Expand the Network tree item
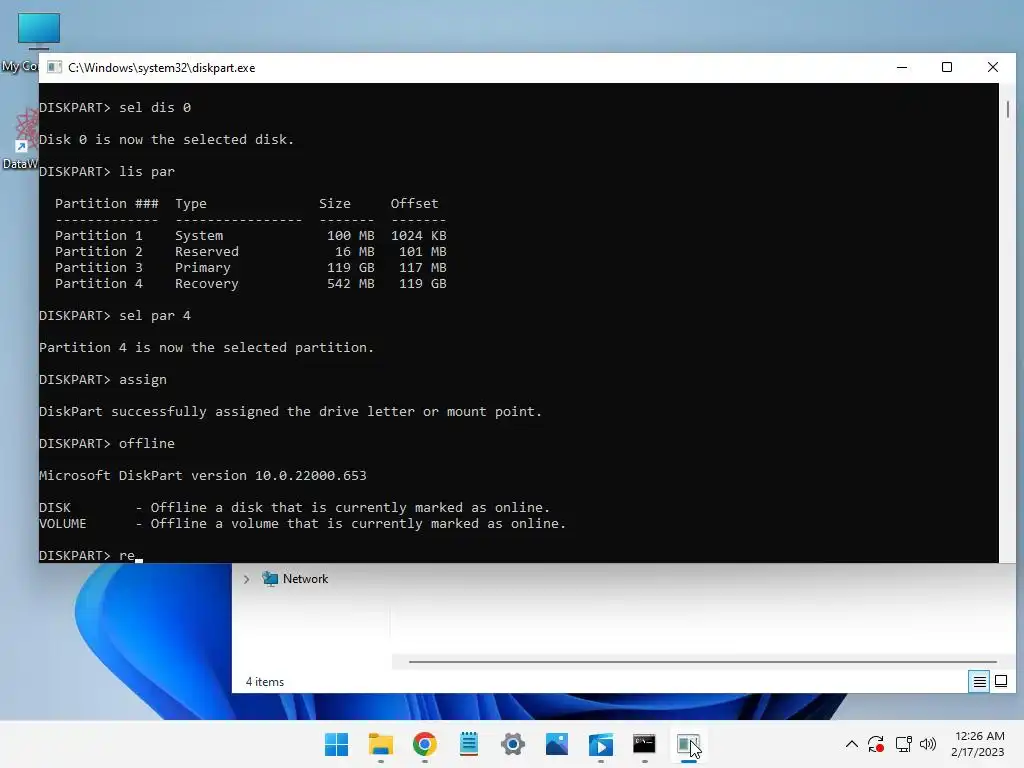This screenshot has height=768, width=1024. 246,579
